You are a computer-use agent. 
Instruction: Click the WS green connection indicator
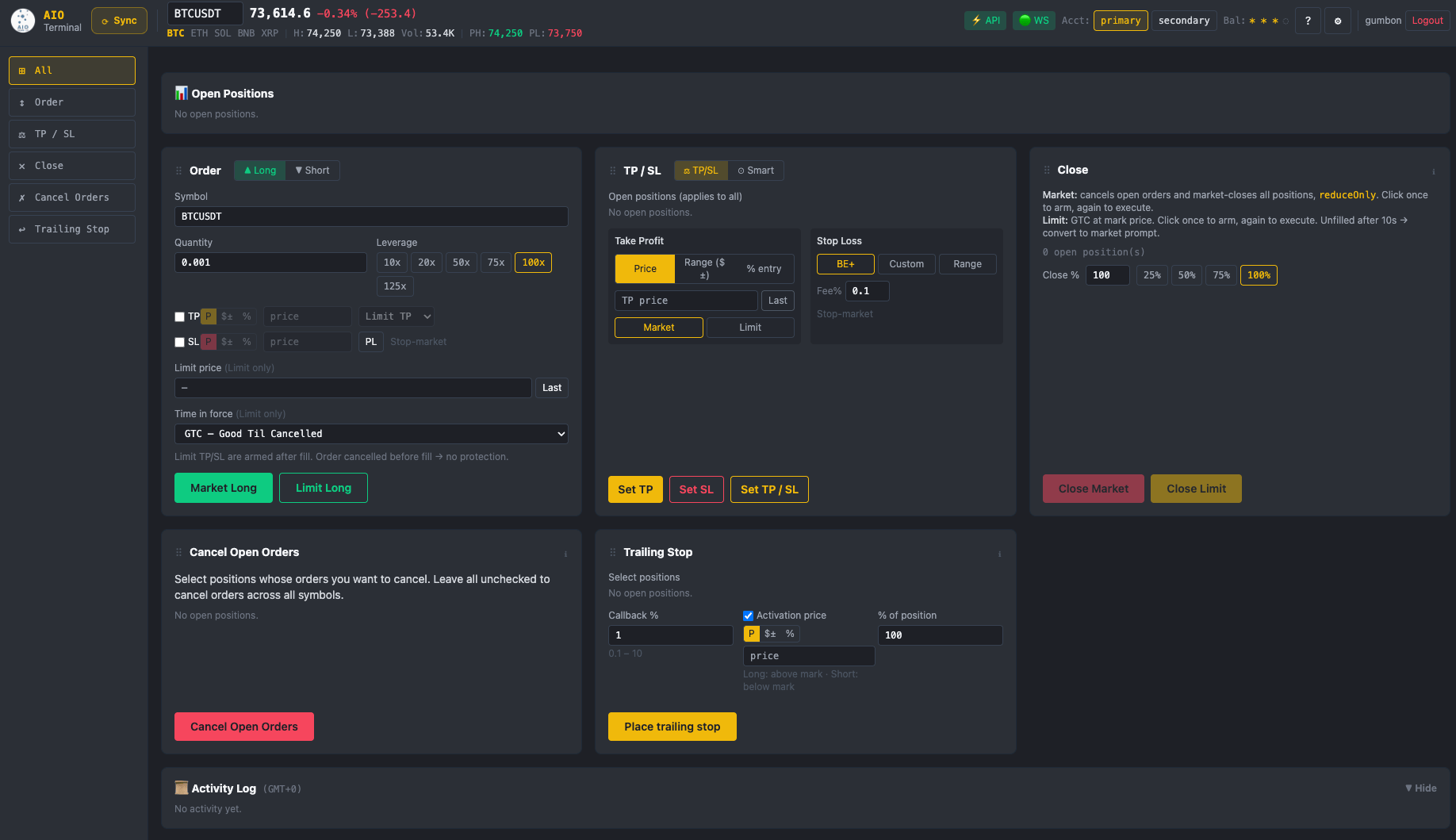click(x=1033, y=21)
